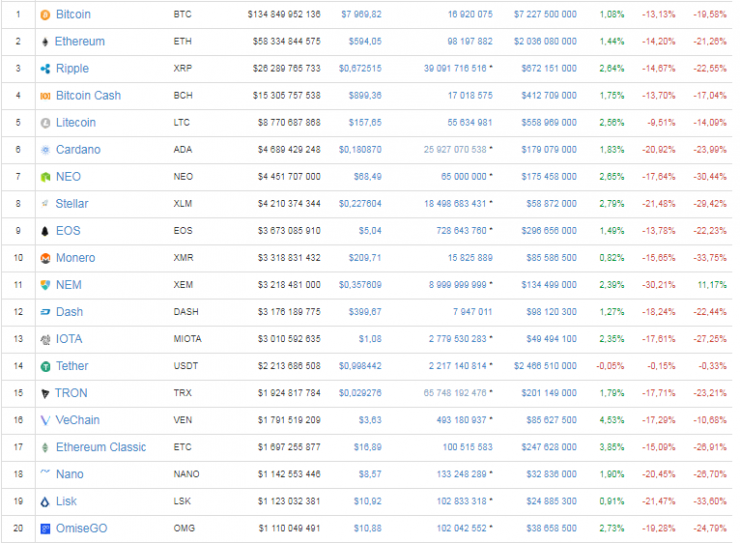Open the VeChain name link

click(77, 420)
